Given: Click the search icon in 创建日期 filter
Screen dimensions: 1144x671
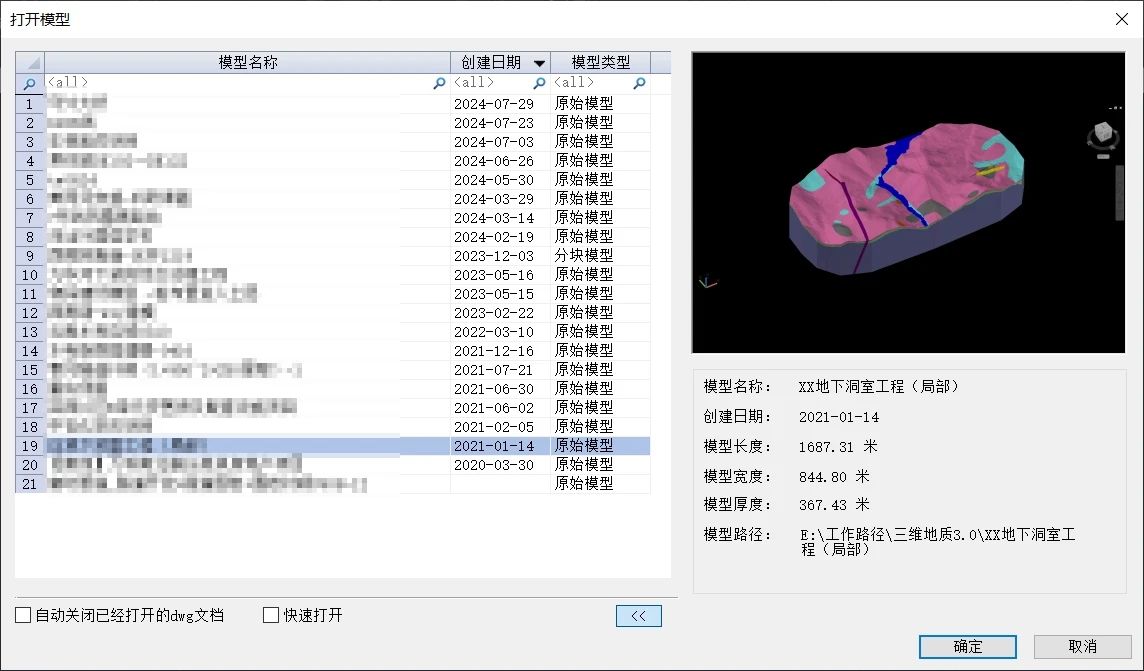Looking at the screenshot, I should pos(540,84).
